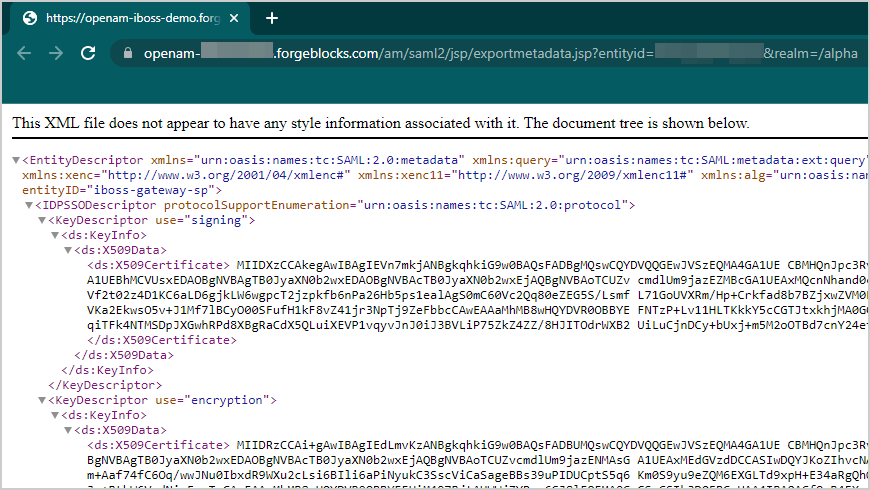Collapse the X509Data node under encryption
The image size is (870, 490).
click(68, 430)
